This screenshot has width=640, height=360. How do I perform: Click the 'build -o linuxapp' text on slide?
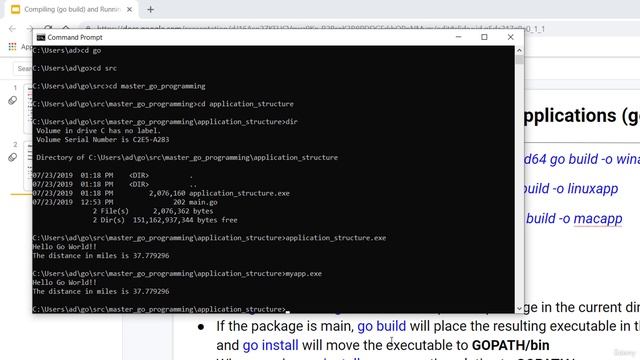coord(570,189)
